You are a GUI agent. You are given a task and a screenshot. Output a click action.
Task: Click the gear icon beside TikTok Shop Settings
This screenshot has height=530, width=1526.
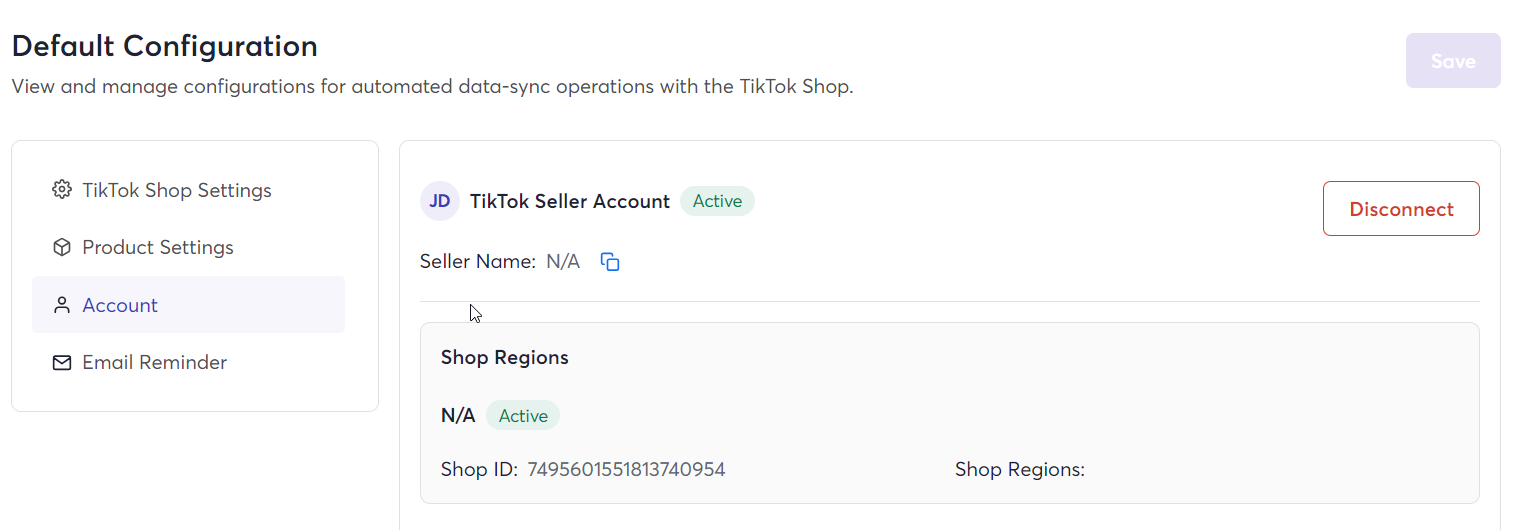(x=62, y=190)
